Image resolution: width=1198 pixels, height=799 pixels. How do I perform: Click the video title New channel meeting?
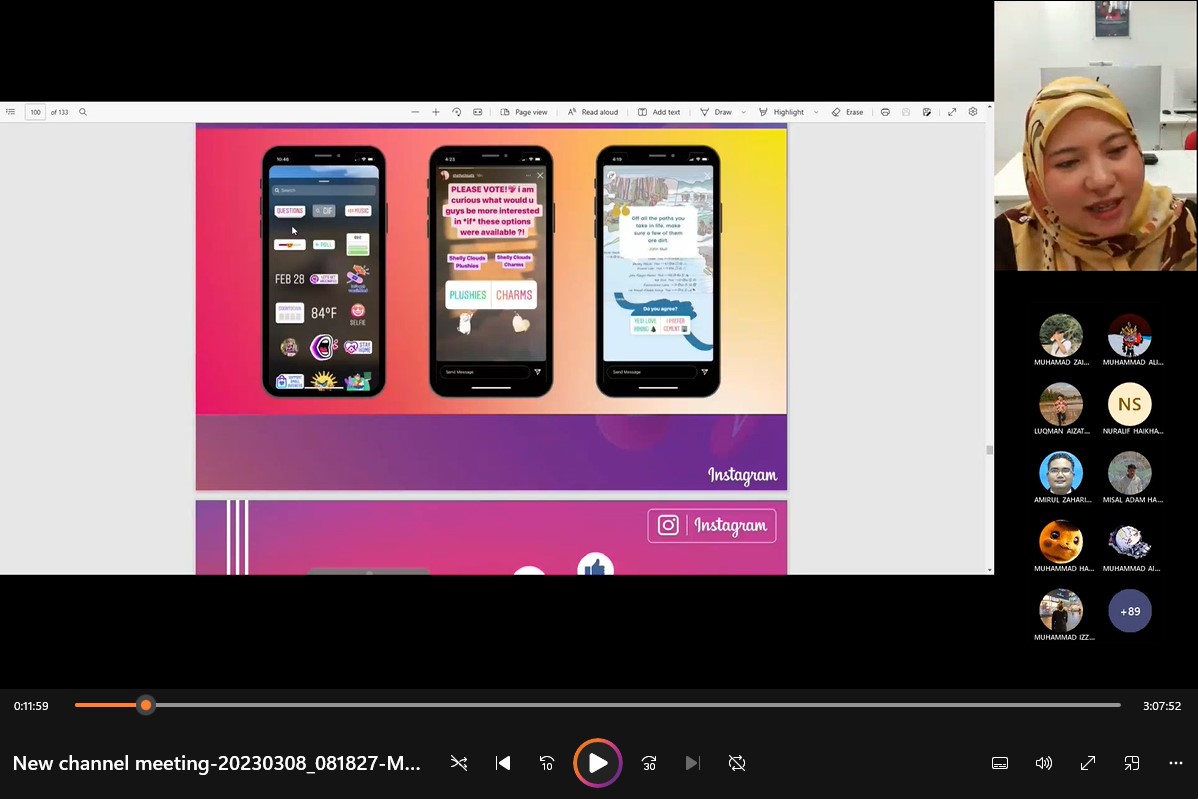216,763
